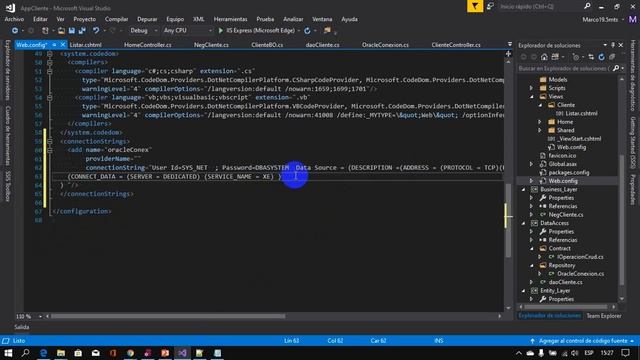
Task: Pin the Explorador de soluciones panel
Action: (613, 45)
